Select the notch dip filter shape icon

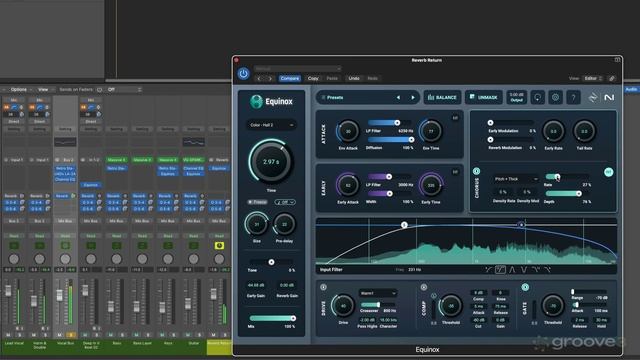tap(524, 269)
